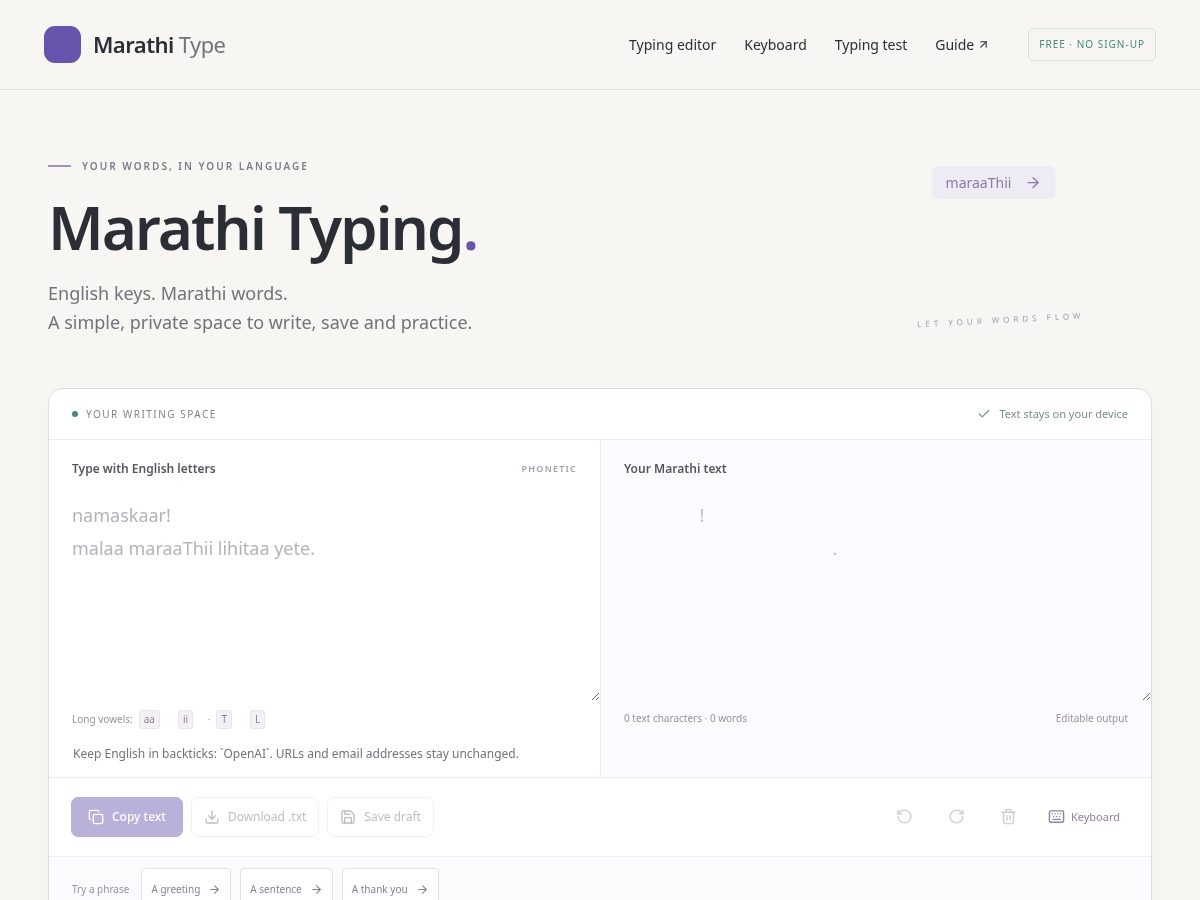The height and width of the screenshot is (900, 1200).
Task: Click the 'Keep English in backticks' tip
Action: 296,753
